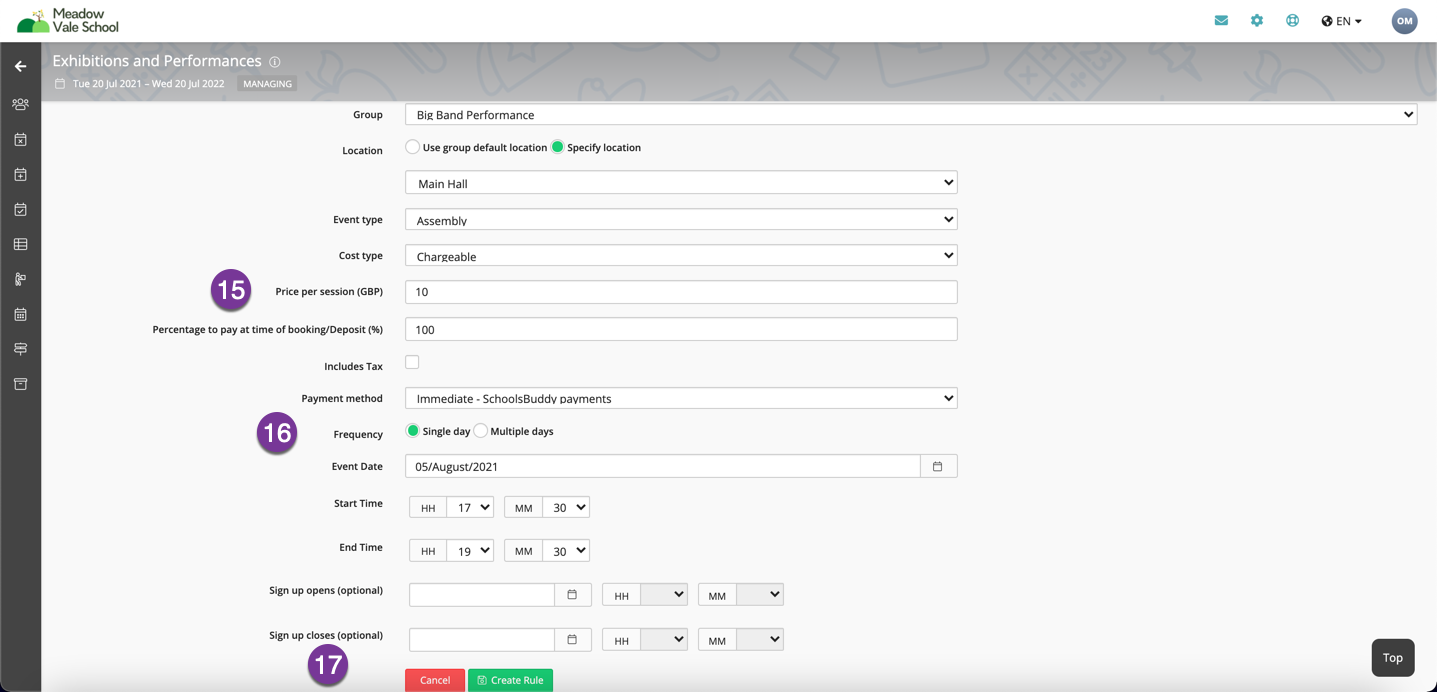Open the Sign up opens minutes dropdown

[x=760, y=595]
